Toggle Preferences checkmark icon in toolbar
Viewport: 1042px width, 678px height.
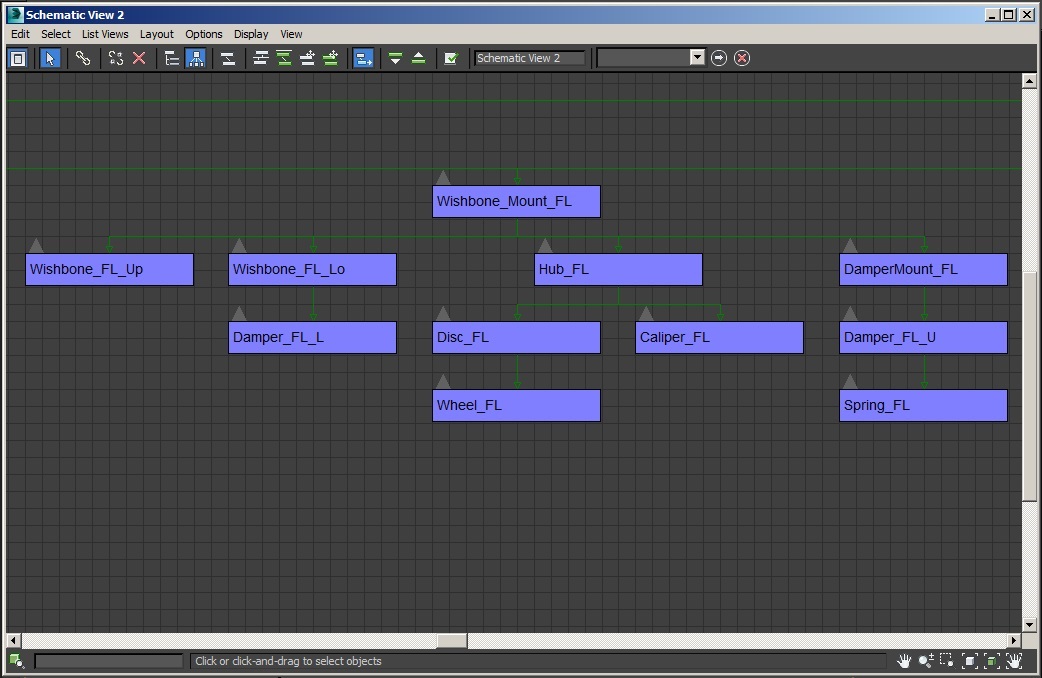[451, 58]
